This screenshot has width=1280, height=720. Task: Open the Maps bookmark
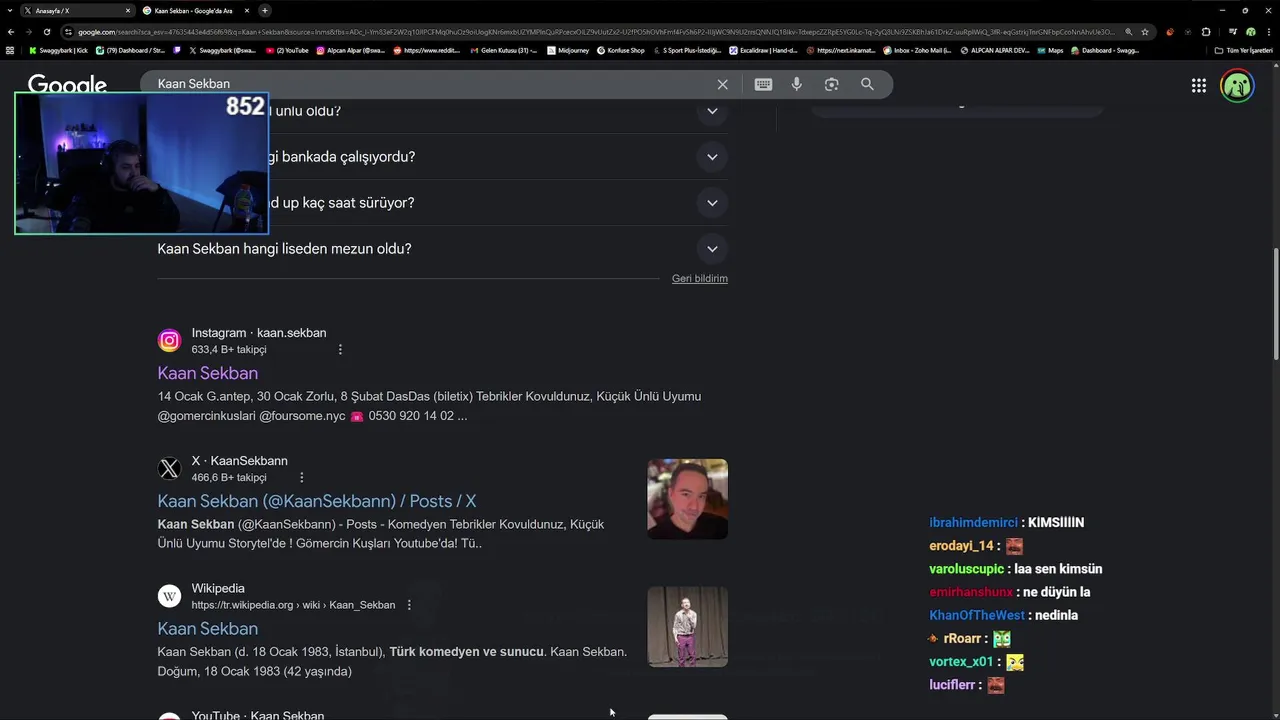[x=1050, y=50]
